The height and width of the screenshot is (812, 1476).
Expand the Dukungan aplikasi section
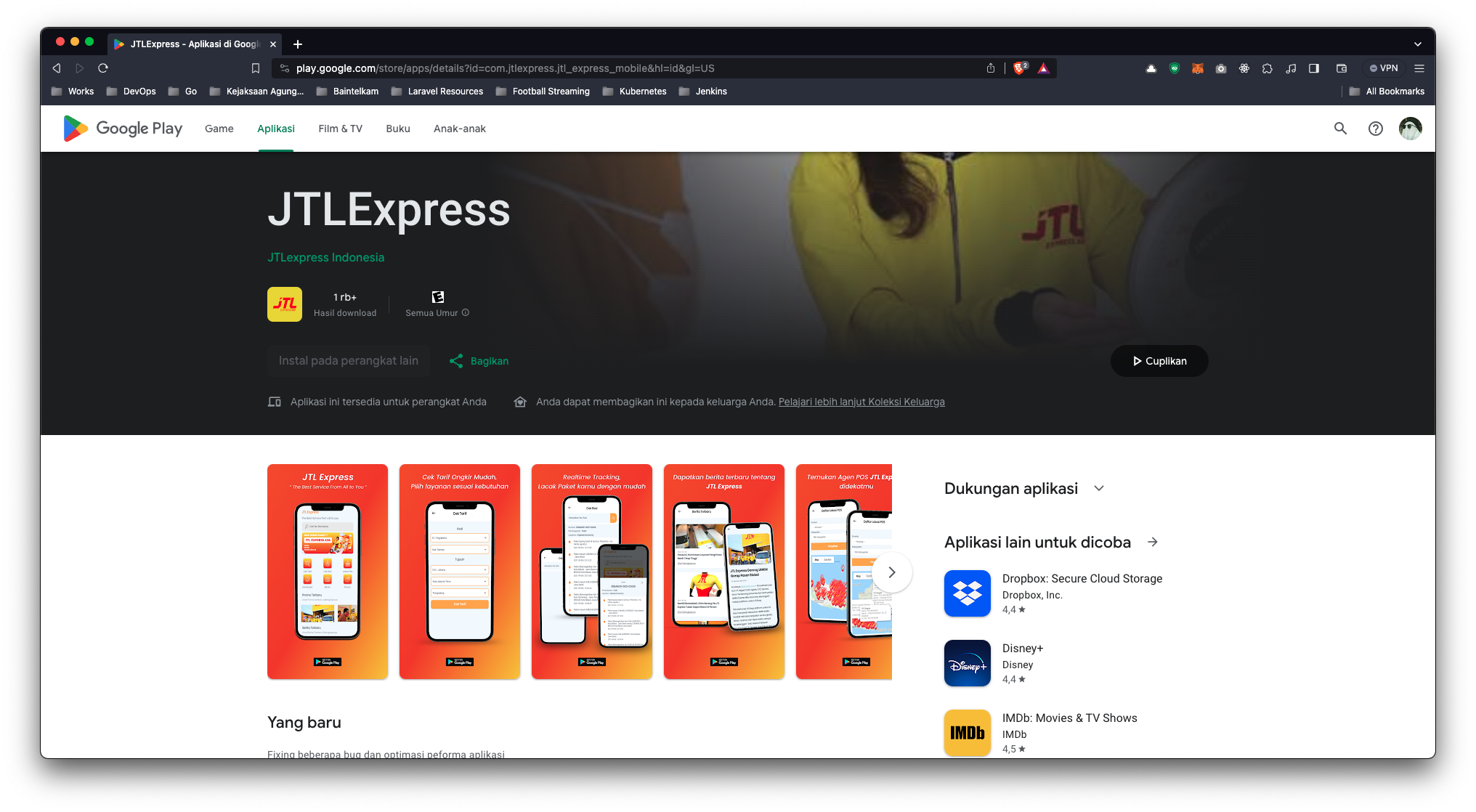(1098, 489)
